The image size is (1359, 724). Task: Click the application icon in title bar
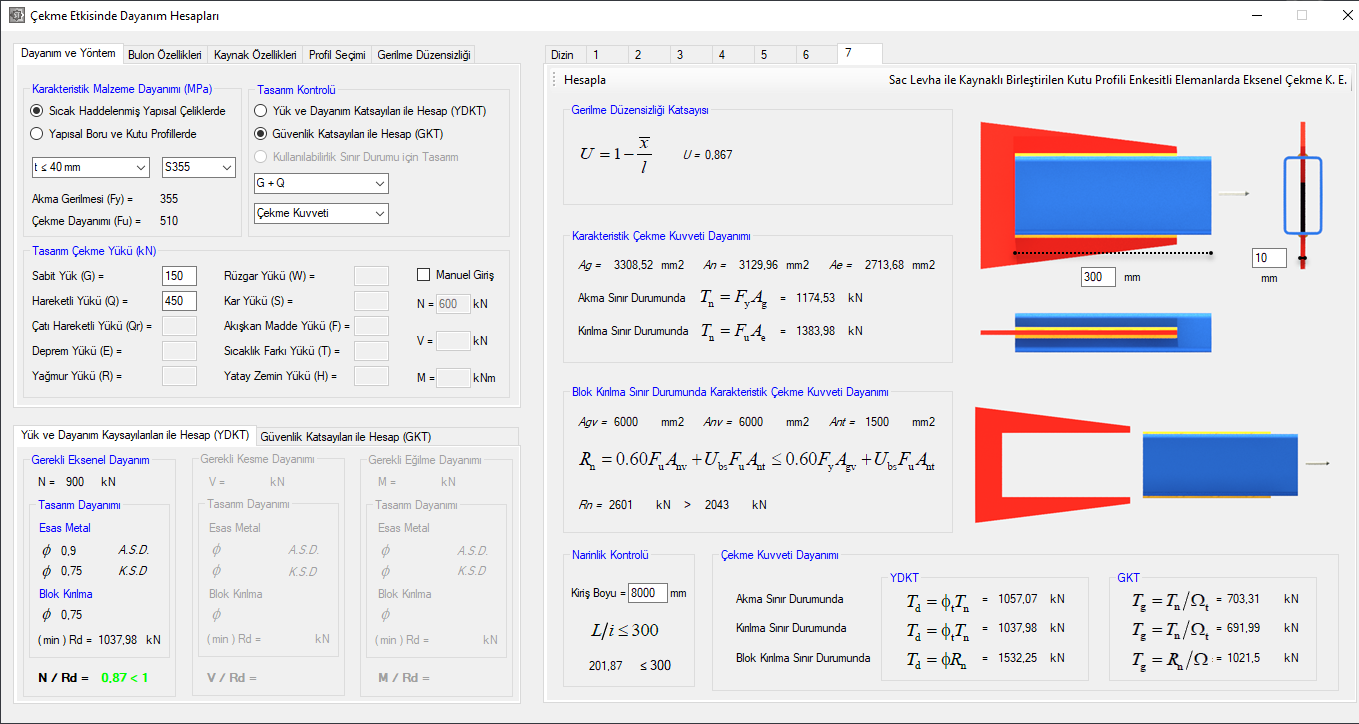17,16
